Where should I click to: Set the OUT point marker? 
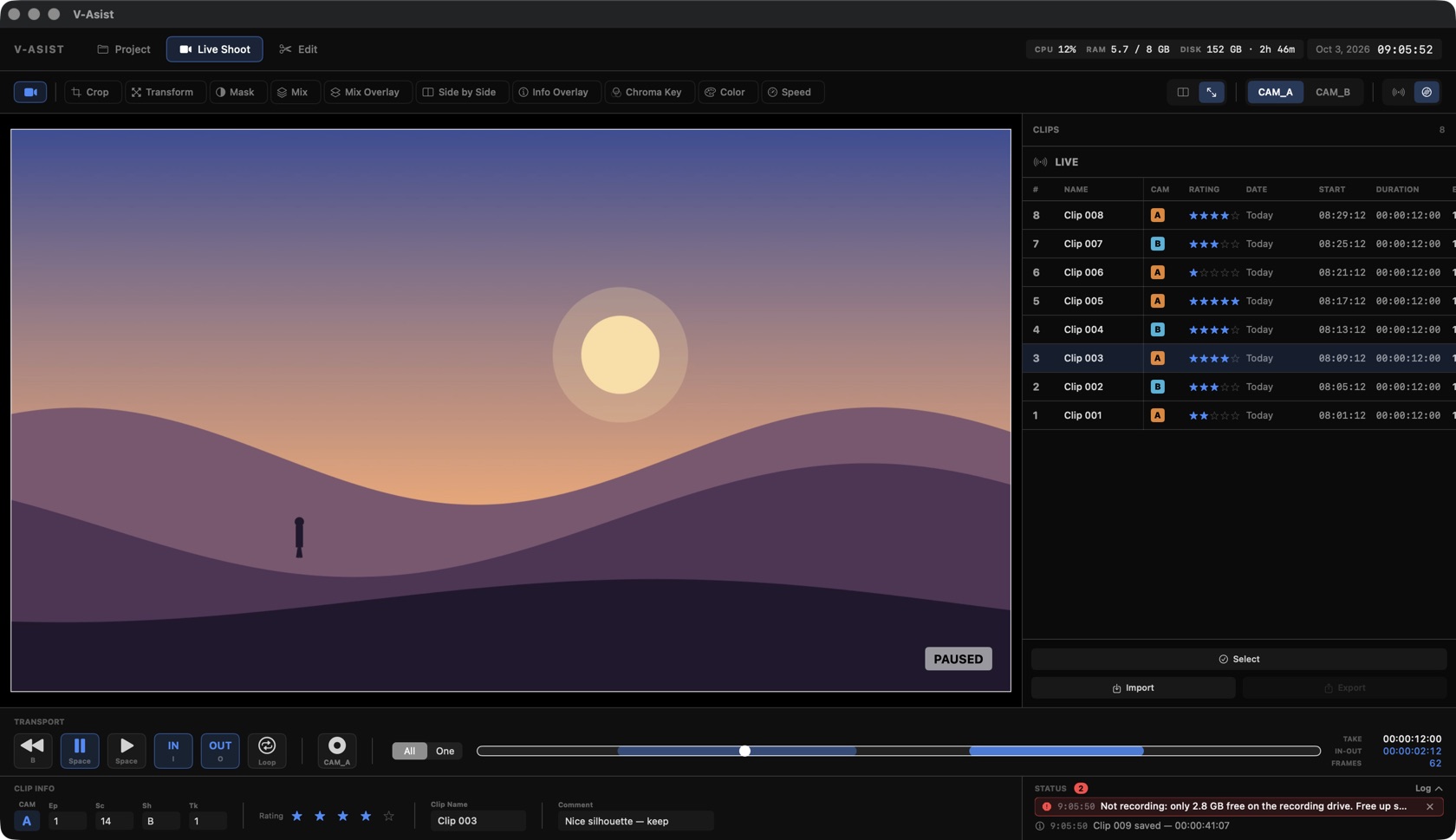point(220,751)
